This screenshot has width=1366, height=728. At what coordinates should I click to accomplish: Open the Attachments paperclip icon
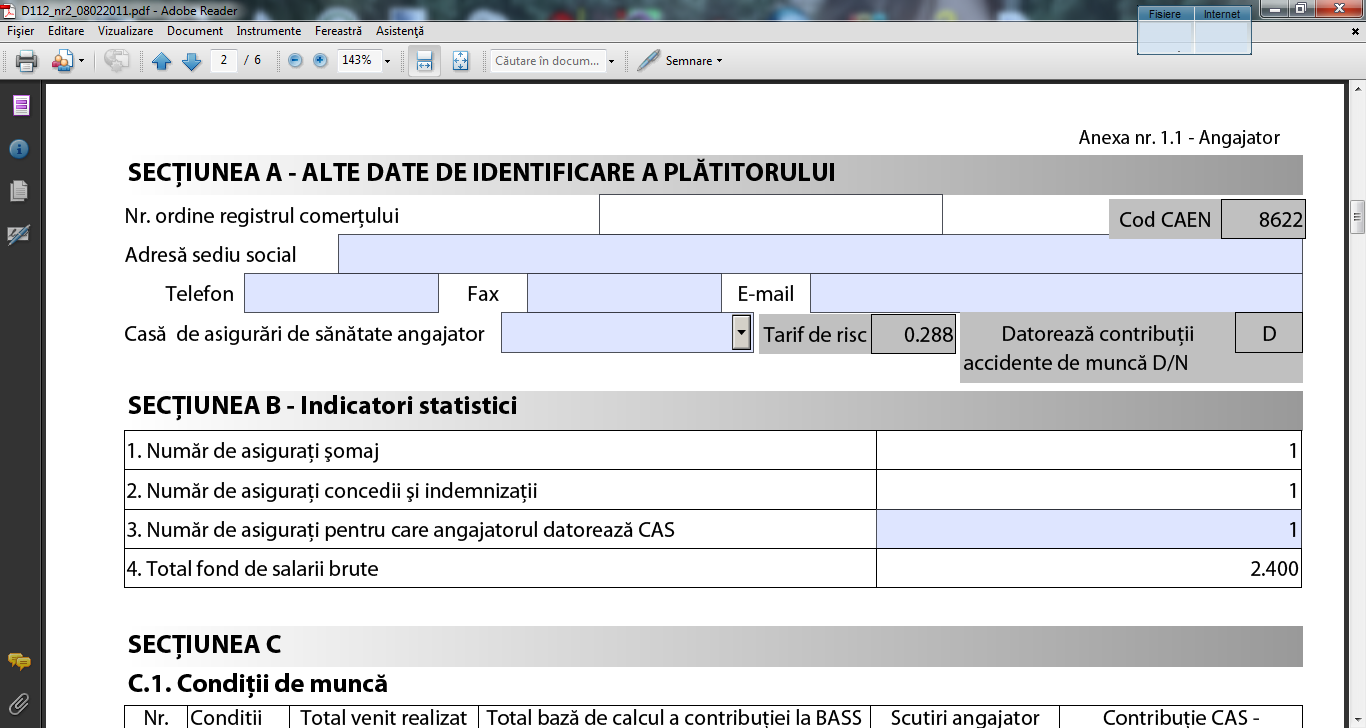19,703
